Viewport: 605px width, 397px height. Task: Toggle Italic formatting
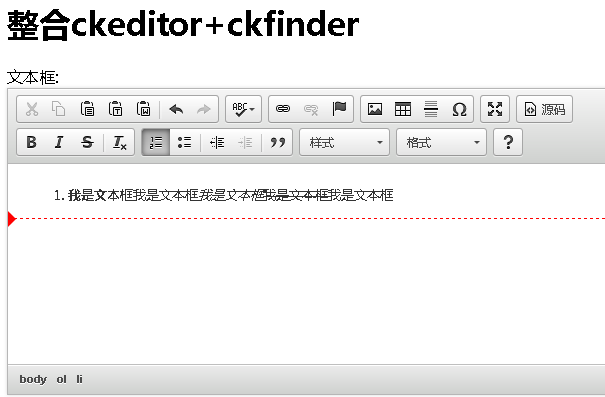[59, 142]
